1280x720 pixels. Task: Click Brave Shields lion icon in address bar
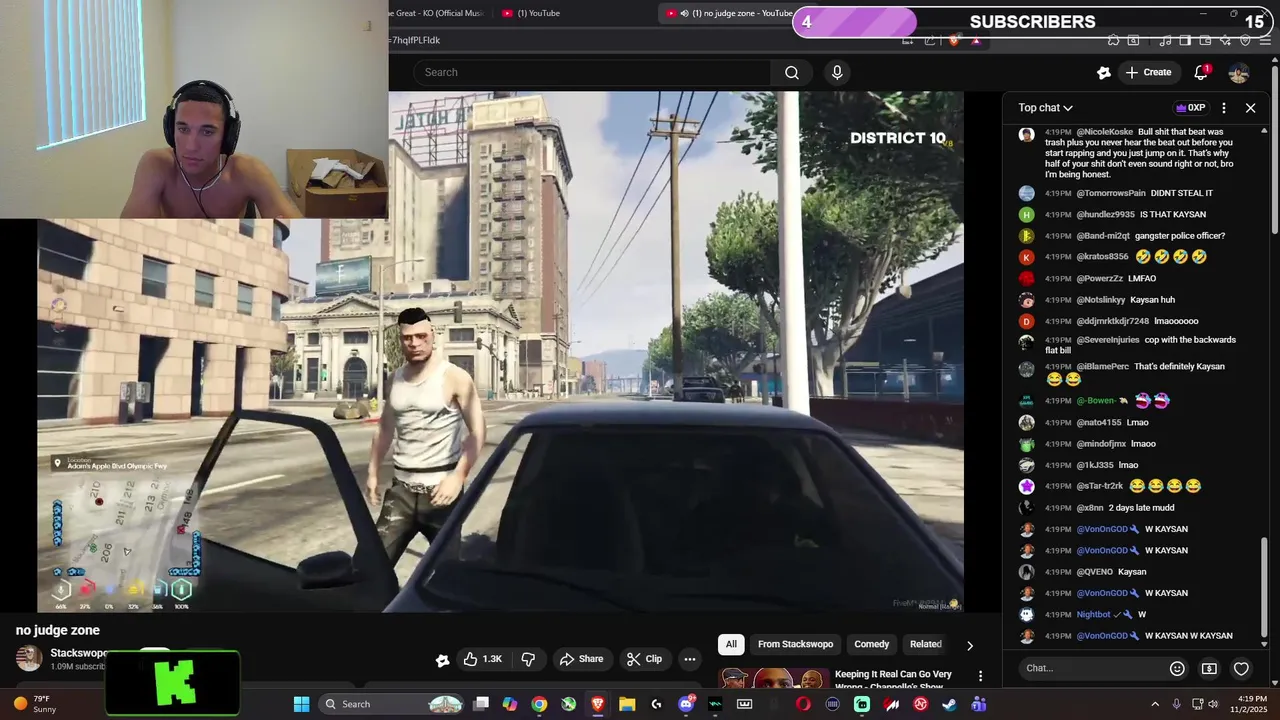coord(954,41)
